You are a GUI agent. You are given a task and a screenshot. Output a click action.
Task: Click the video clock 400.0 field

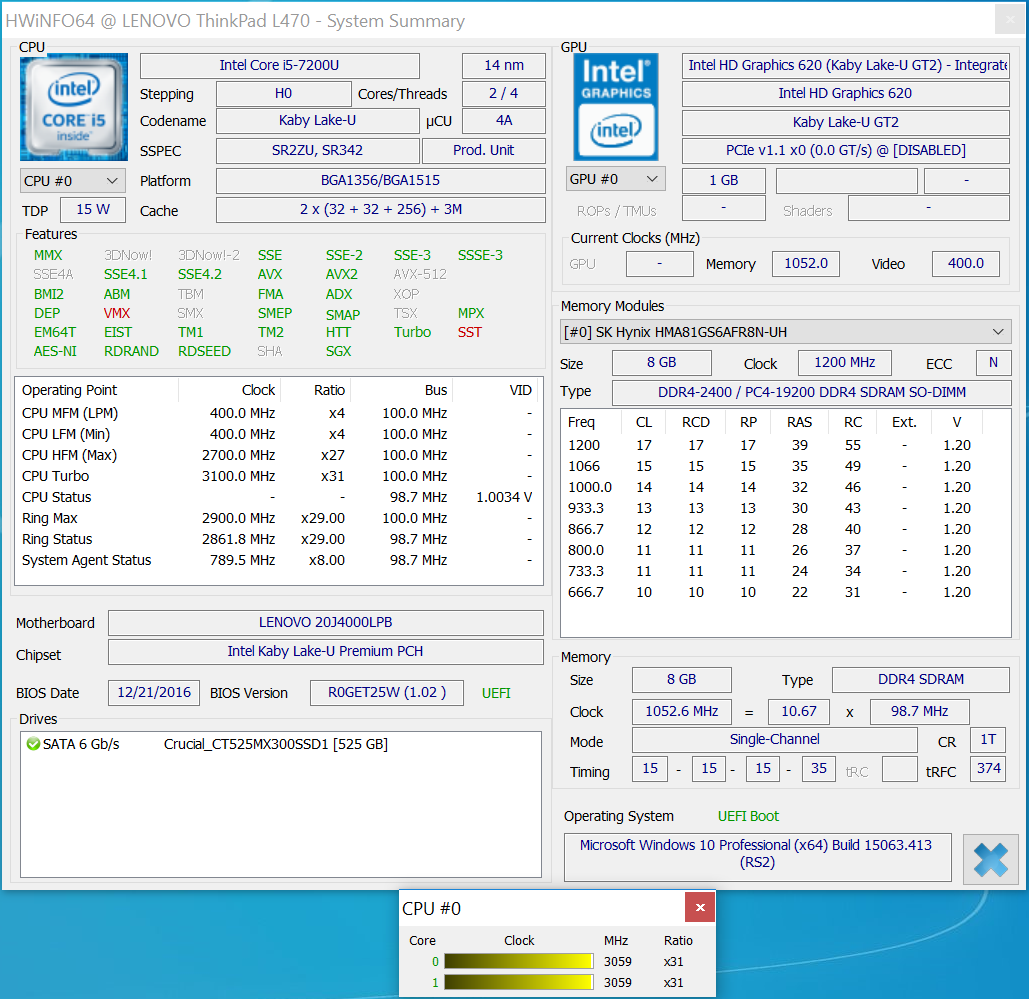coord(966,264)
